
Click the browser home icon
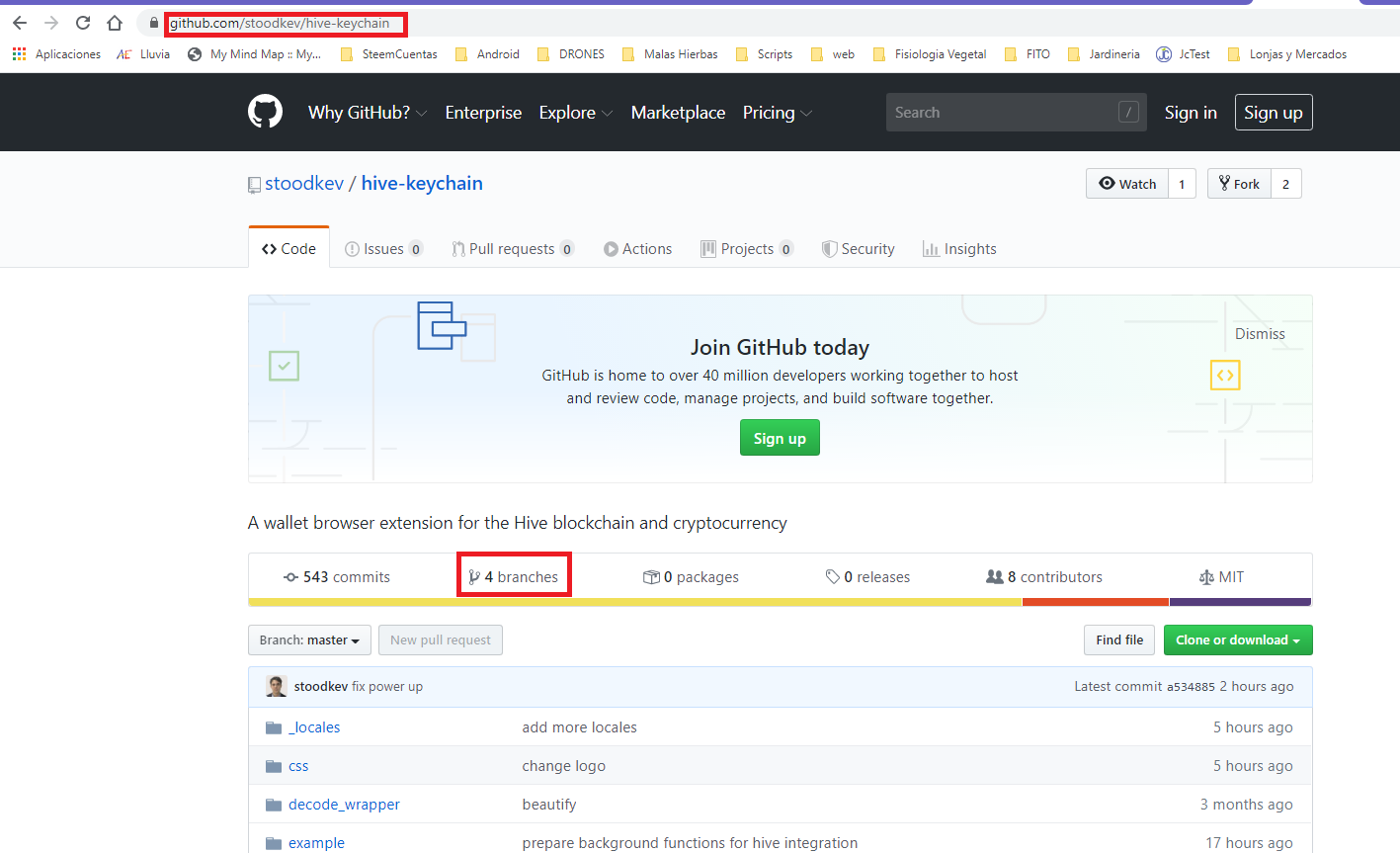click(x=115, y=23)
